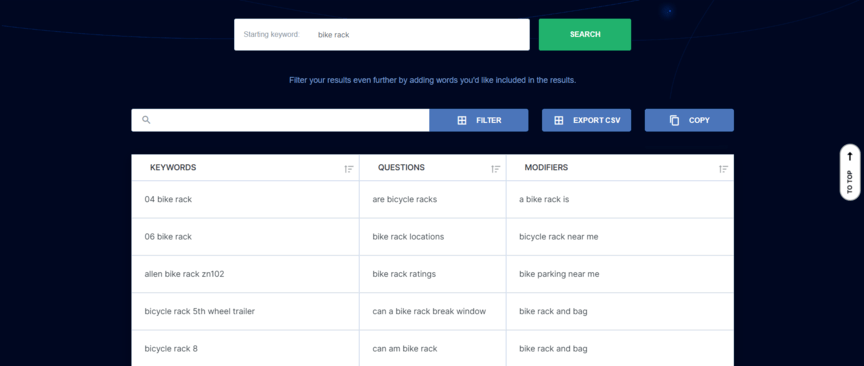Focus the starting keyword input field
Image resolution: width=864 pixels, height=366 pixels.
point(382,35)
